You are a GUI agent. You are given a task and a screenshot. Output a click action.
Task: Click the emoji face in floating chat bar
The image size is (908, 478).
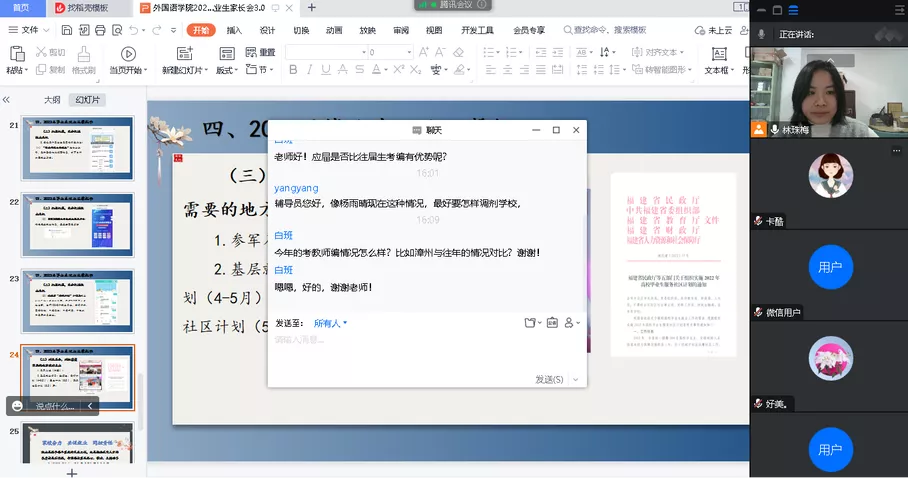pyautogui.click(x=18, y=406)
